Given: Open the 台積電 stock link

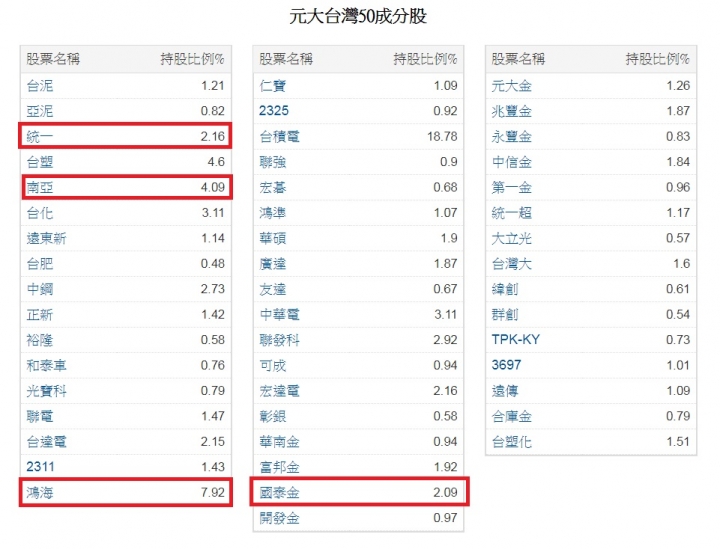Looking at the screenshot, I should click(279, 136).
